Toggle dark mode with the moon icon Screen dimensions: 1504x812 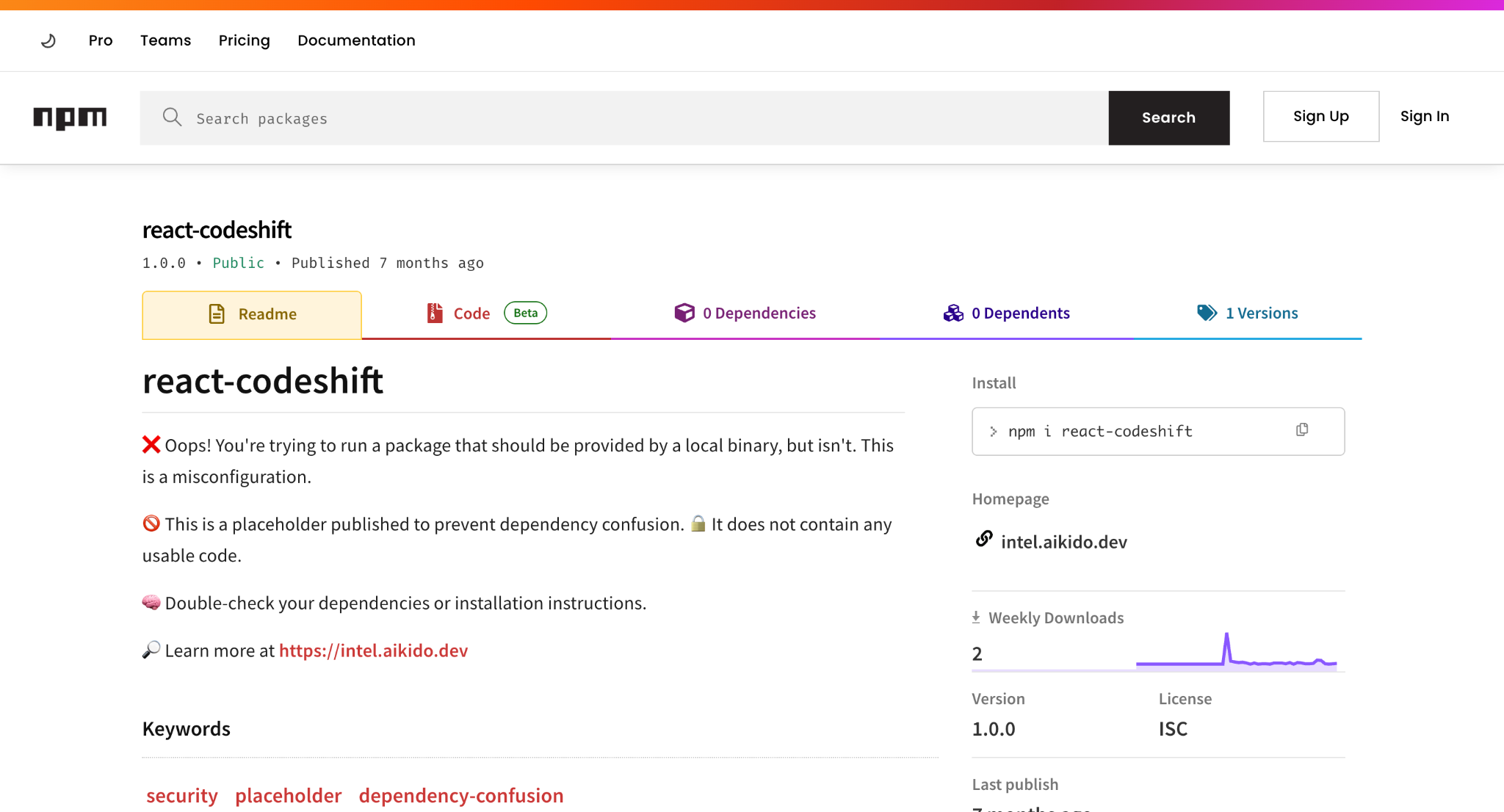[48, 40]
